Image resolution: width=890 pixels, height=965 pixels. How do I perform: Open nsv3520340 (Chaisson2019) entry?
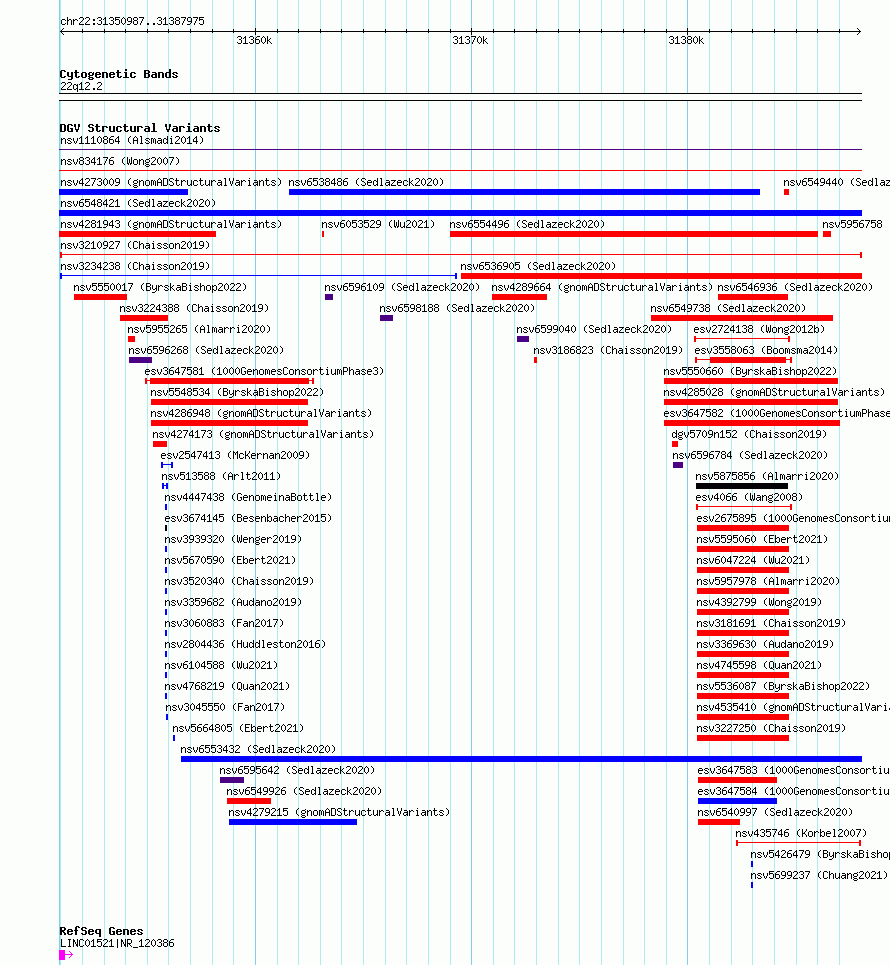[239, 581]
